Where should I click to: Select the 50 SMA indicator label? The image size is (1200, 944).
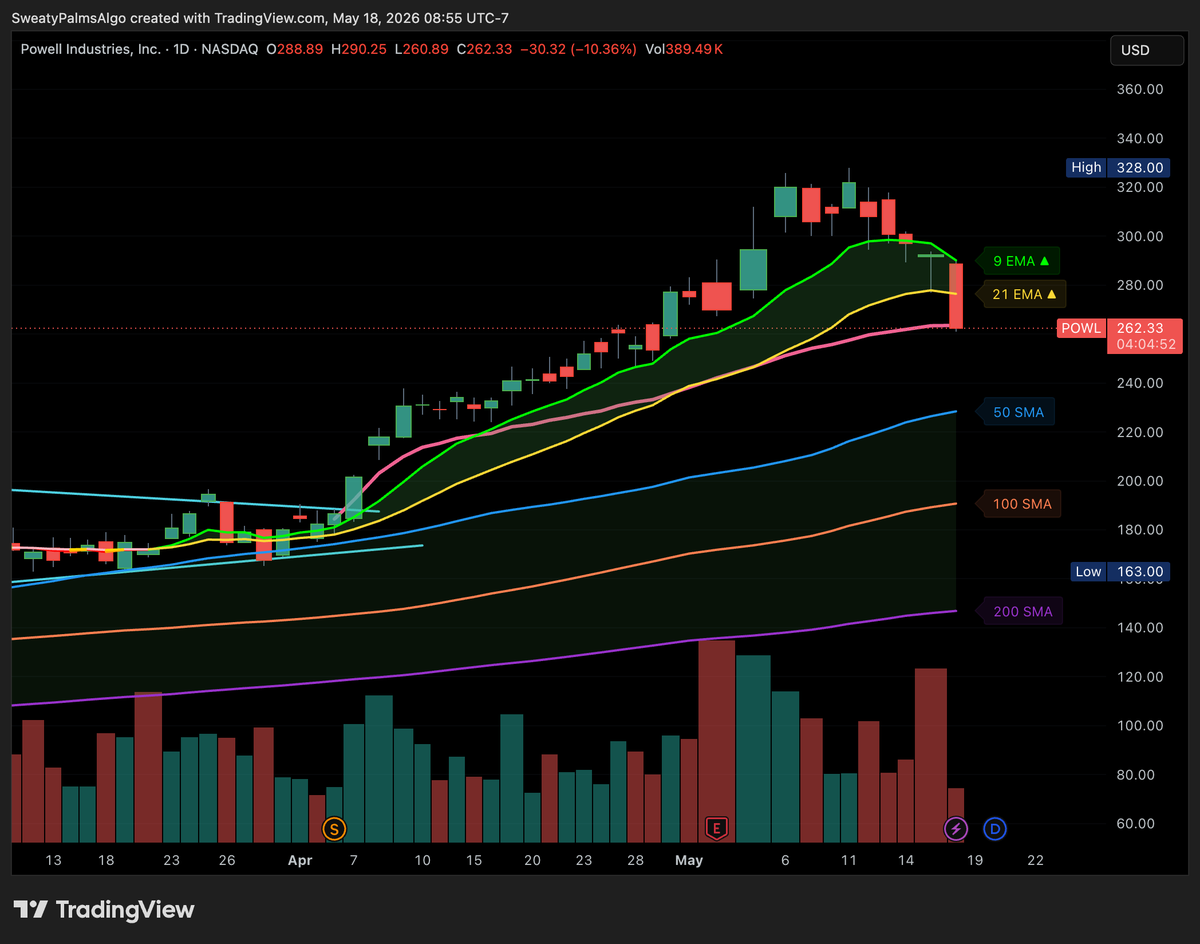pyautogui.click(x=1017, y=412)
